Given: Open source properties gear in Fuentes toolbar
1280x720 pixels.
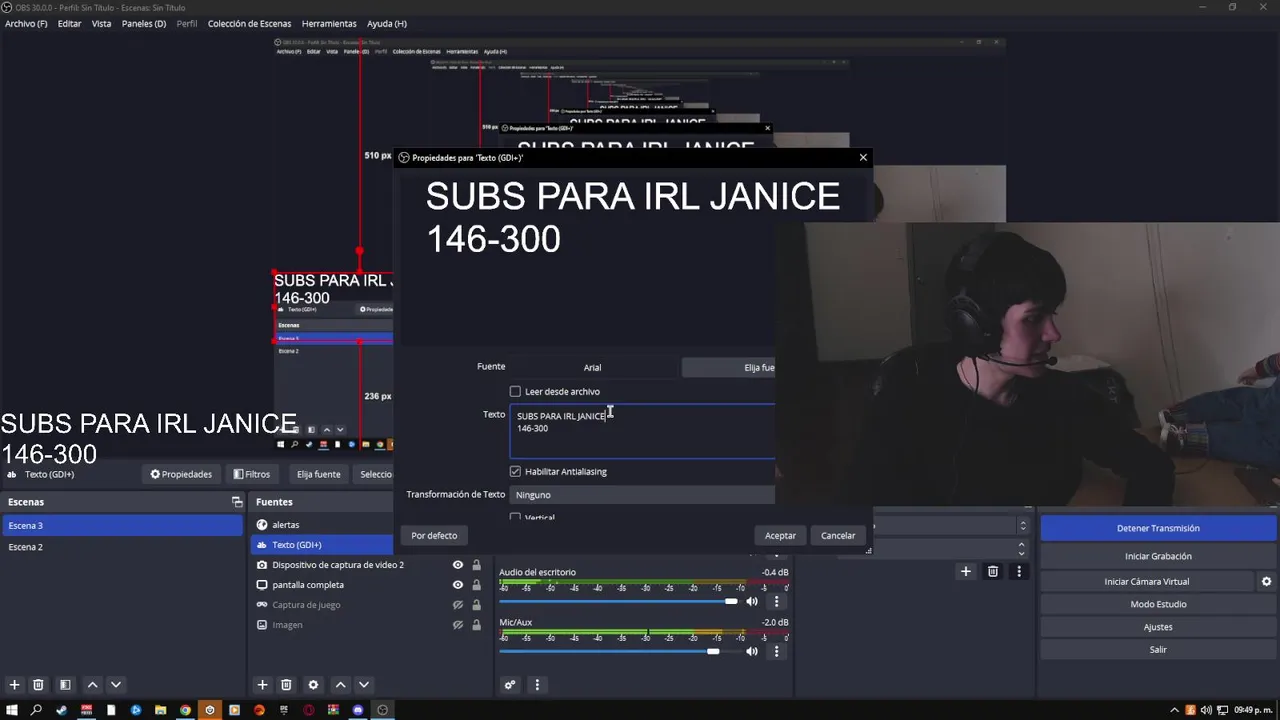Looking at the screenshot, I should 313,685.
